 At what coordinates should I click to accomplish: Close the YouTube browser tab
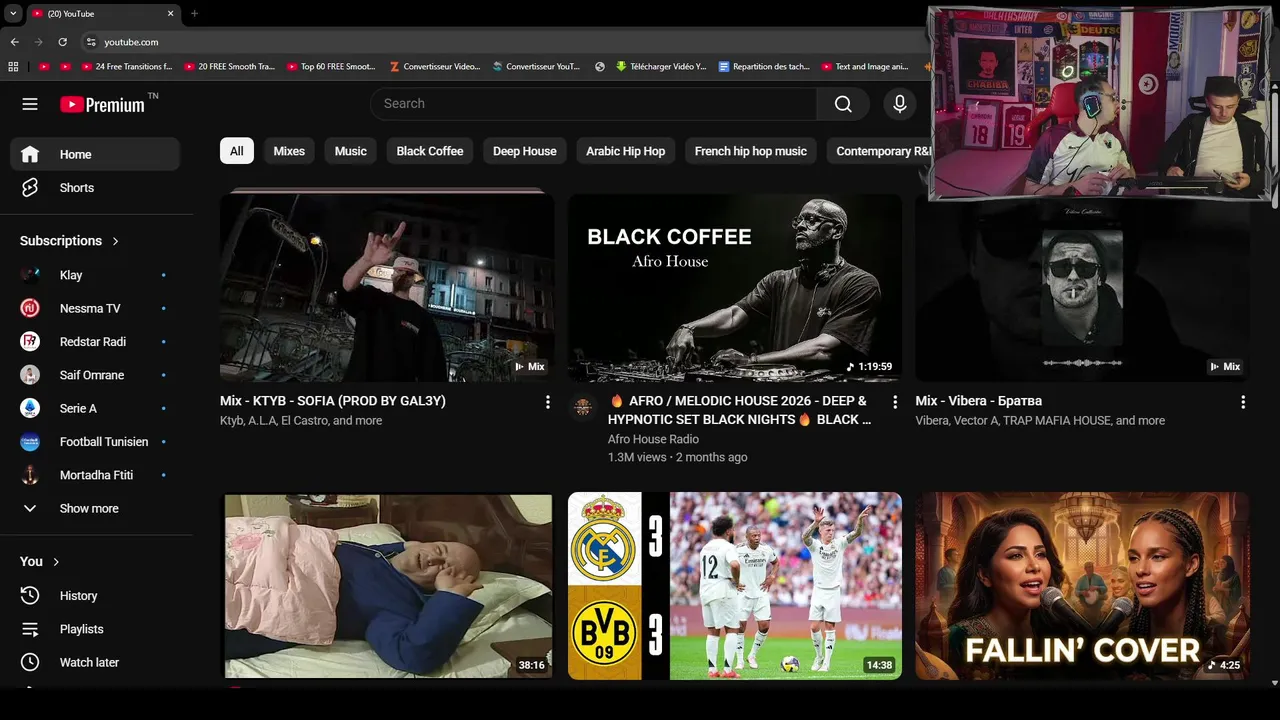[170, 14]
